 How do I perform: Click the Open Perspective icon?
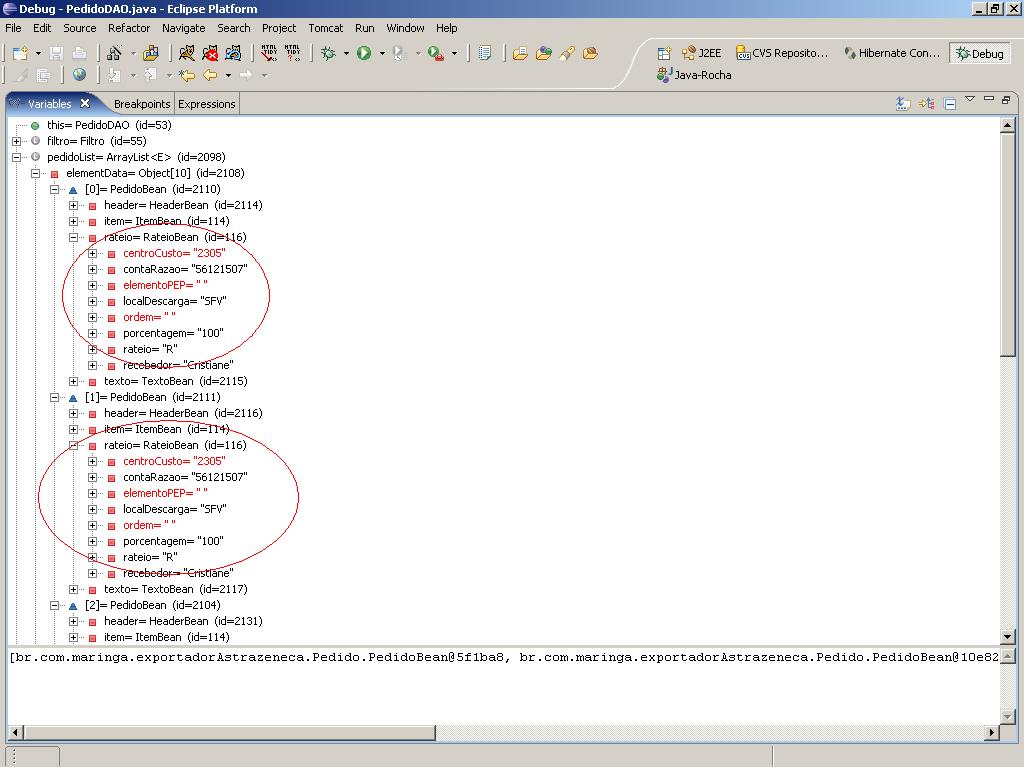pyautogui.click(x=664, y=53)
